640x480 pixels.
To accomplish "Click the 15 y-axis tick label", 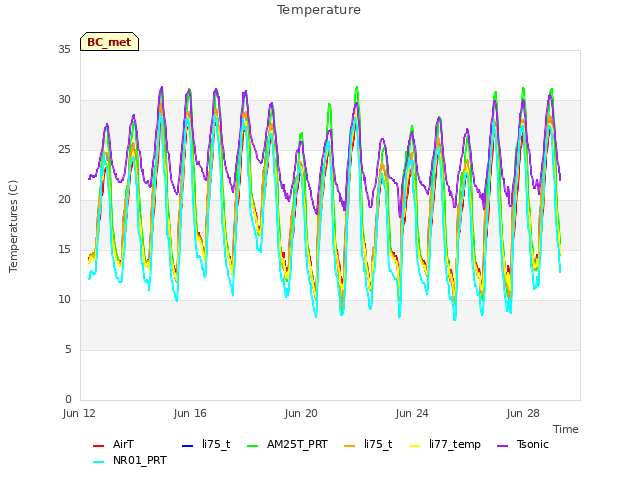I will tap(64, 249).
